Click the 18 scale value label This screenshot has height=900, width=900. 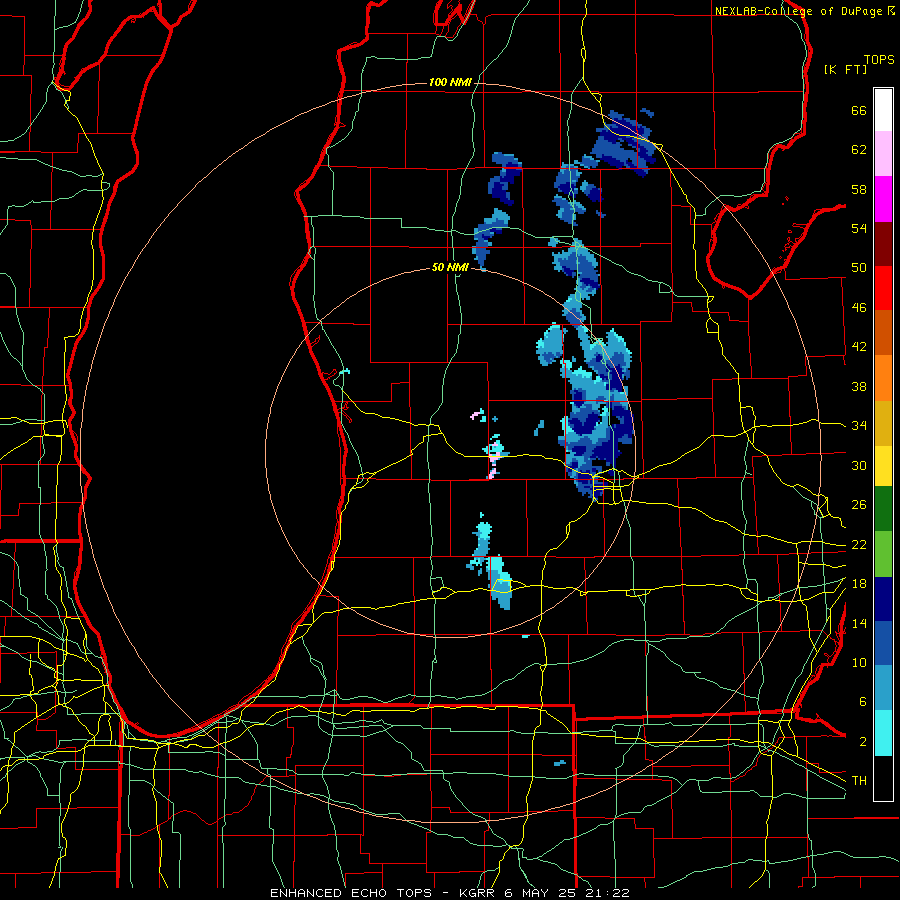tap(859, 584)
